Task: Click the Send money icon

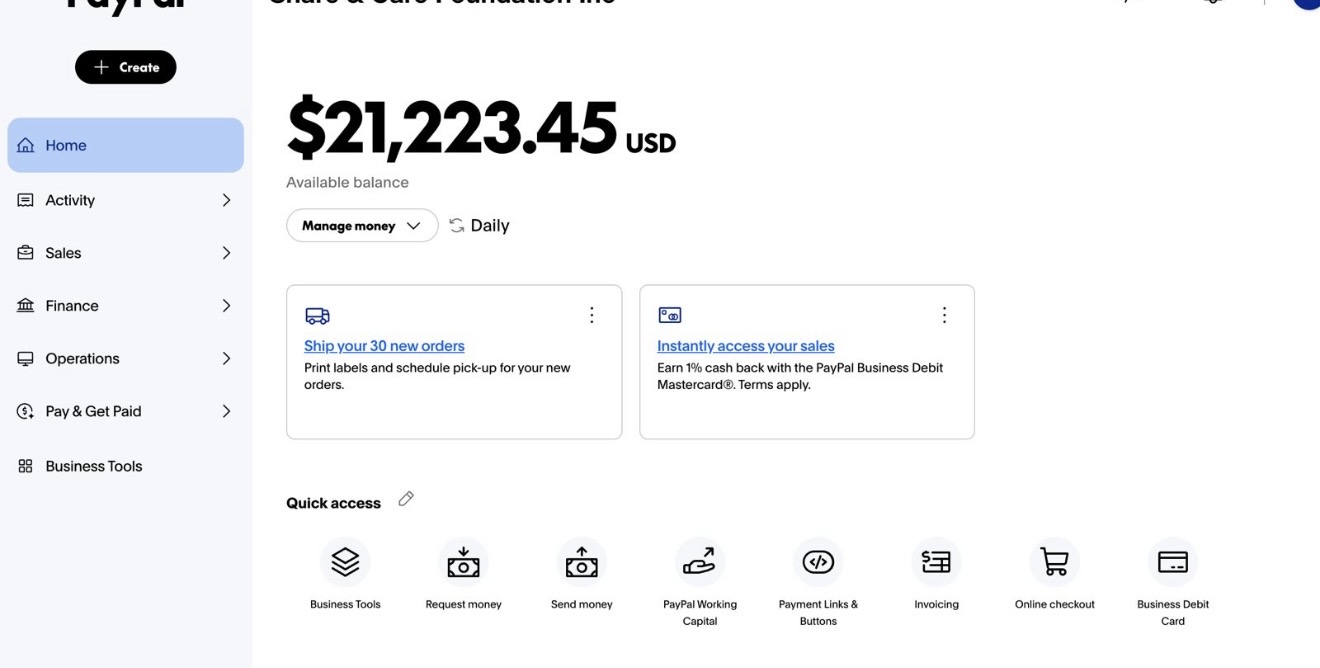Action: pos(582,563)
